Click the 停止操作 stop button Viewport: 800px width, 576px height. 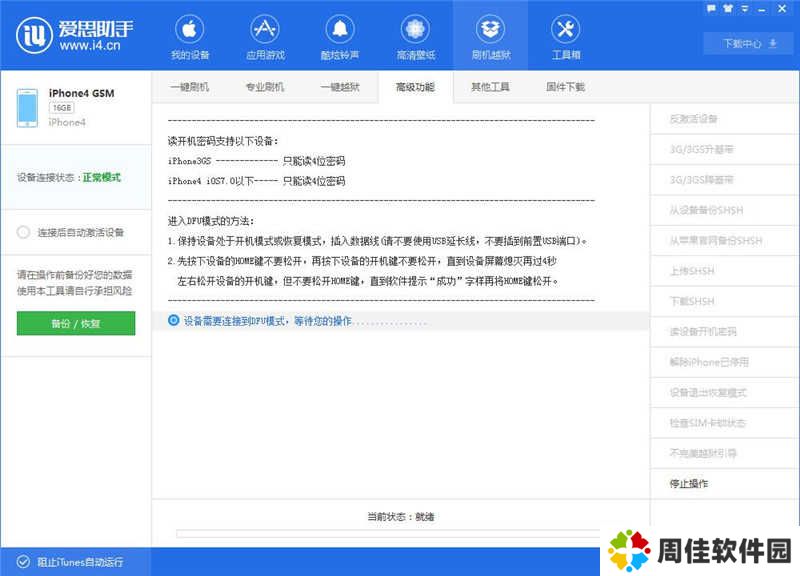point(724,484)
